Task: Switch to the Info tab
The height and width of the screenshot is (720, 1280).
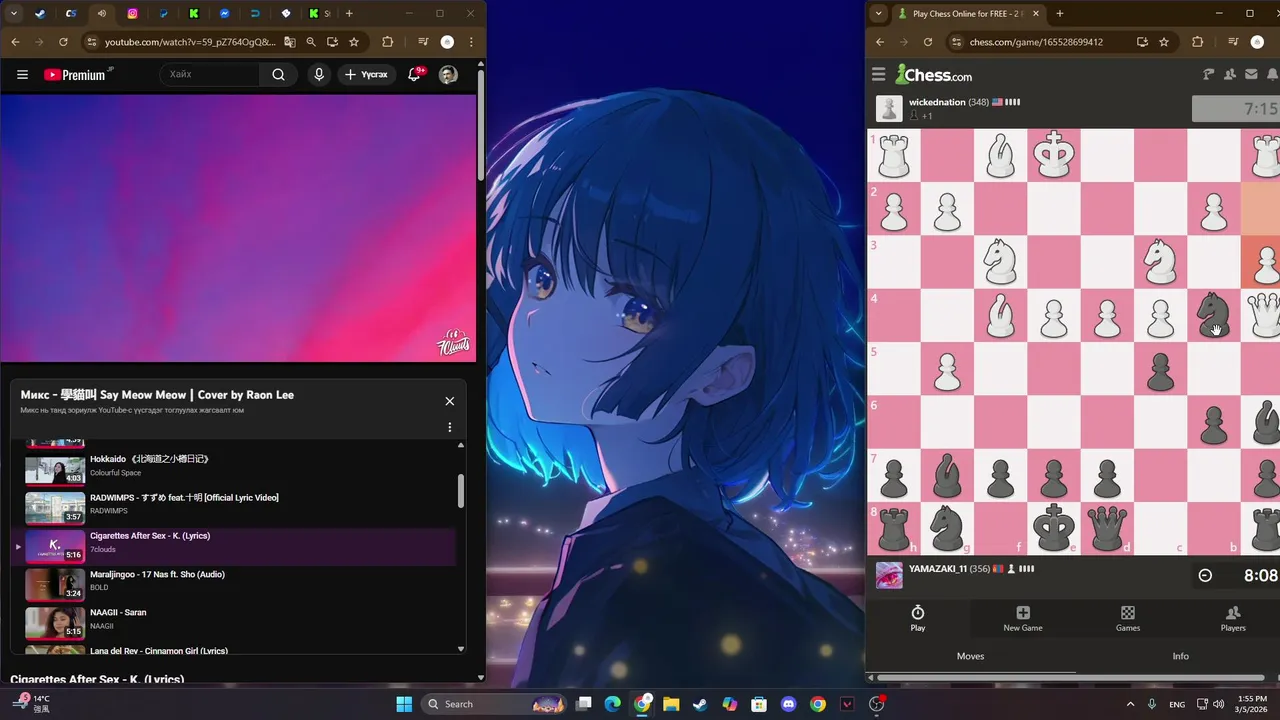Action: pyautogui.click(x=1181, y=656)
